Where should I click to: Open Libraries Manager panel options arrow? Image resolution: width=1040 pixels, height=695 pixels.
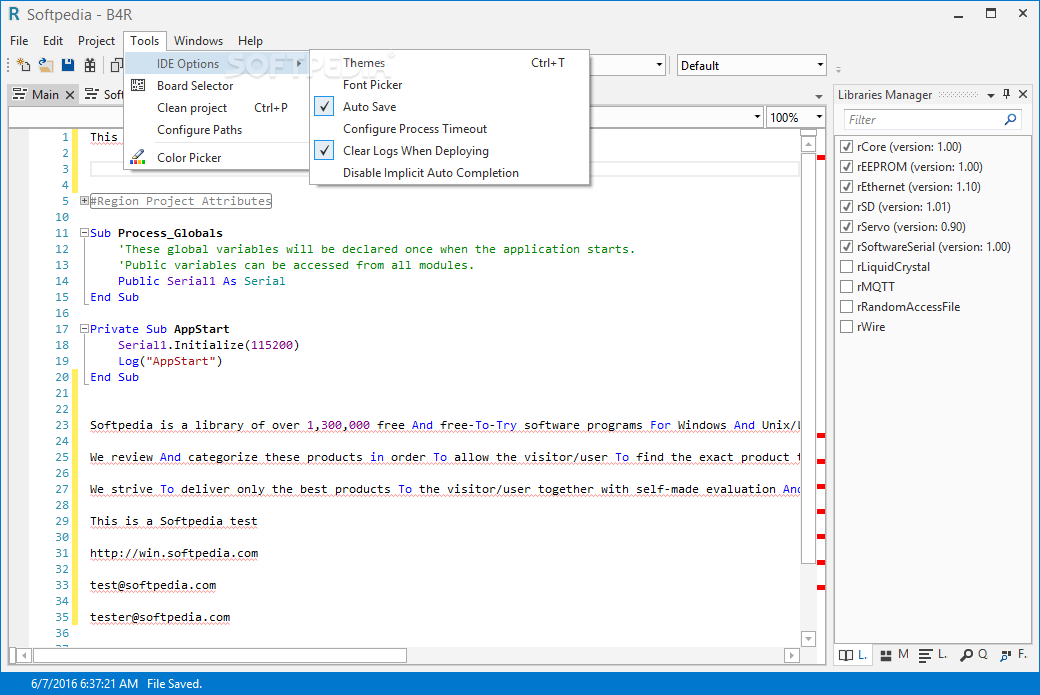990,95
